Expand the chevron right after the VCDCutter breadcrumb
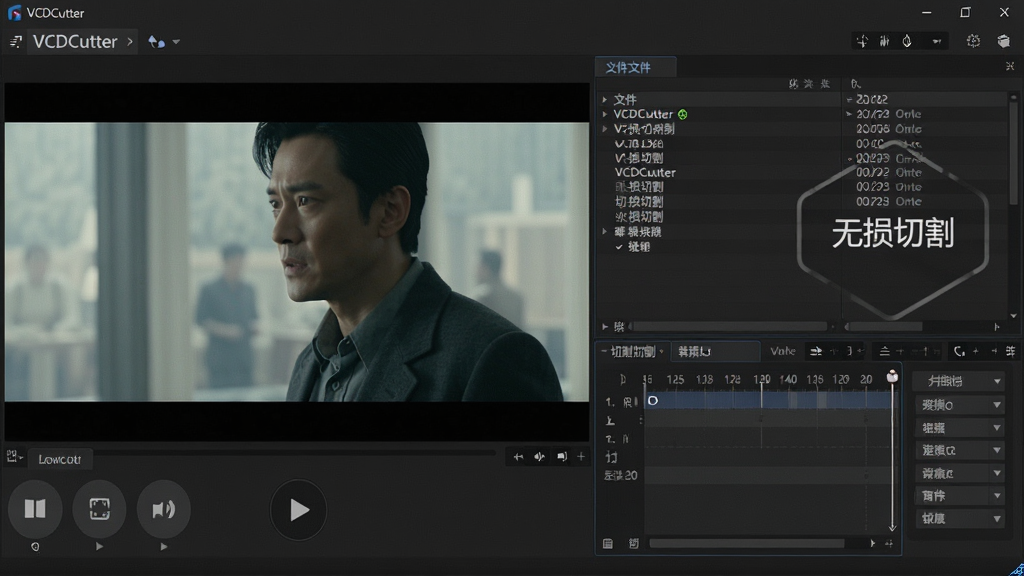The height and width of the screenshot is (576, 1024). pyautogui.click(x=130, y=42)
